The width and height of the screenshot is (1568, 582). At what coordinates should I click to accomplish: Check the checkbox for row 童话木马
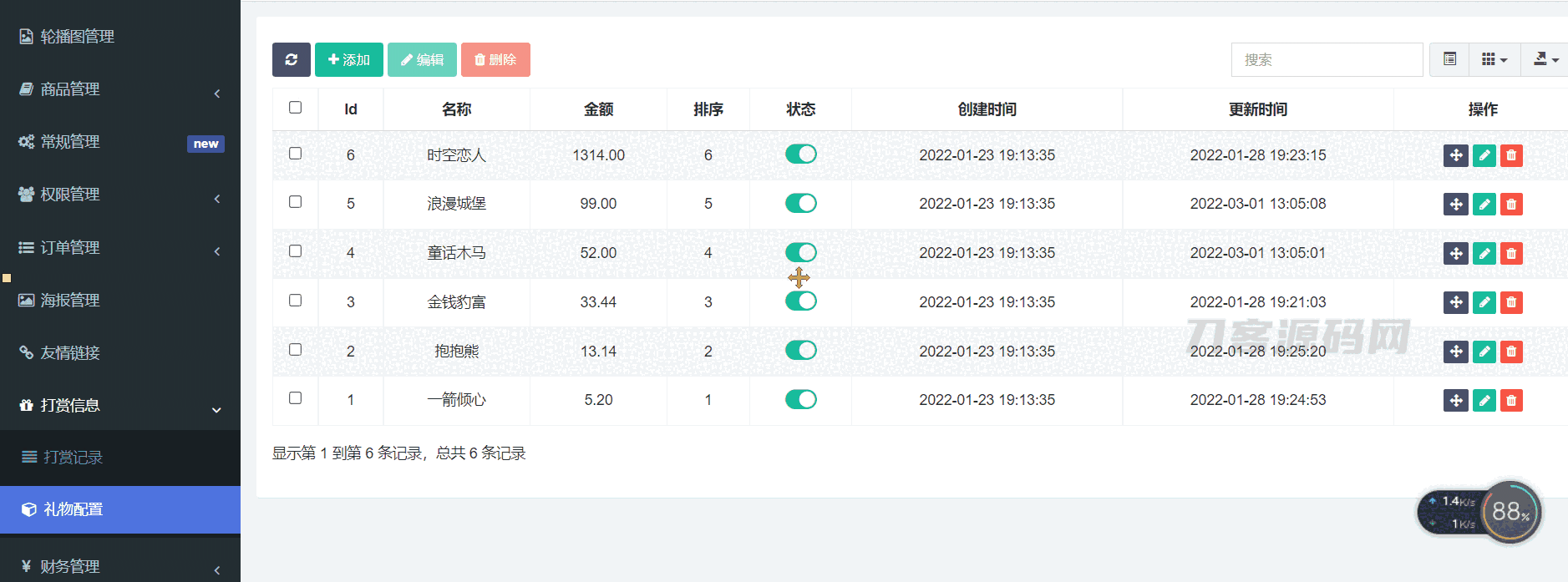tap(295, 251)
